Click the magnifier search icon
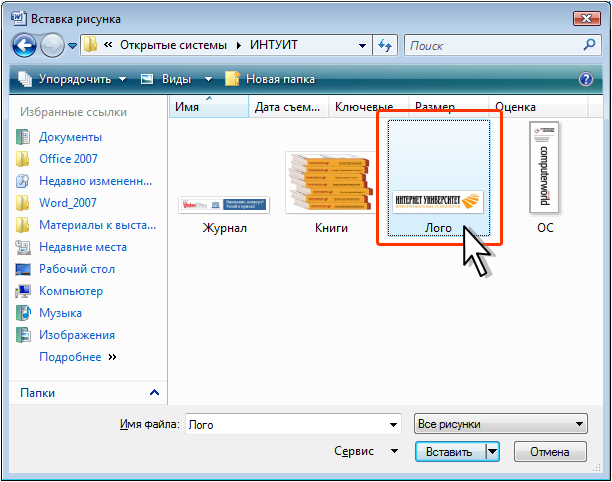612x482 pixels. [x=589, y=45]
